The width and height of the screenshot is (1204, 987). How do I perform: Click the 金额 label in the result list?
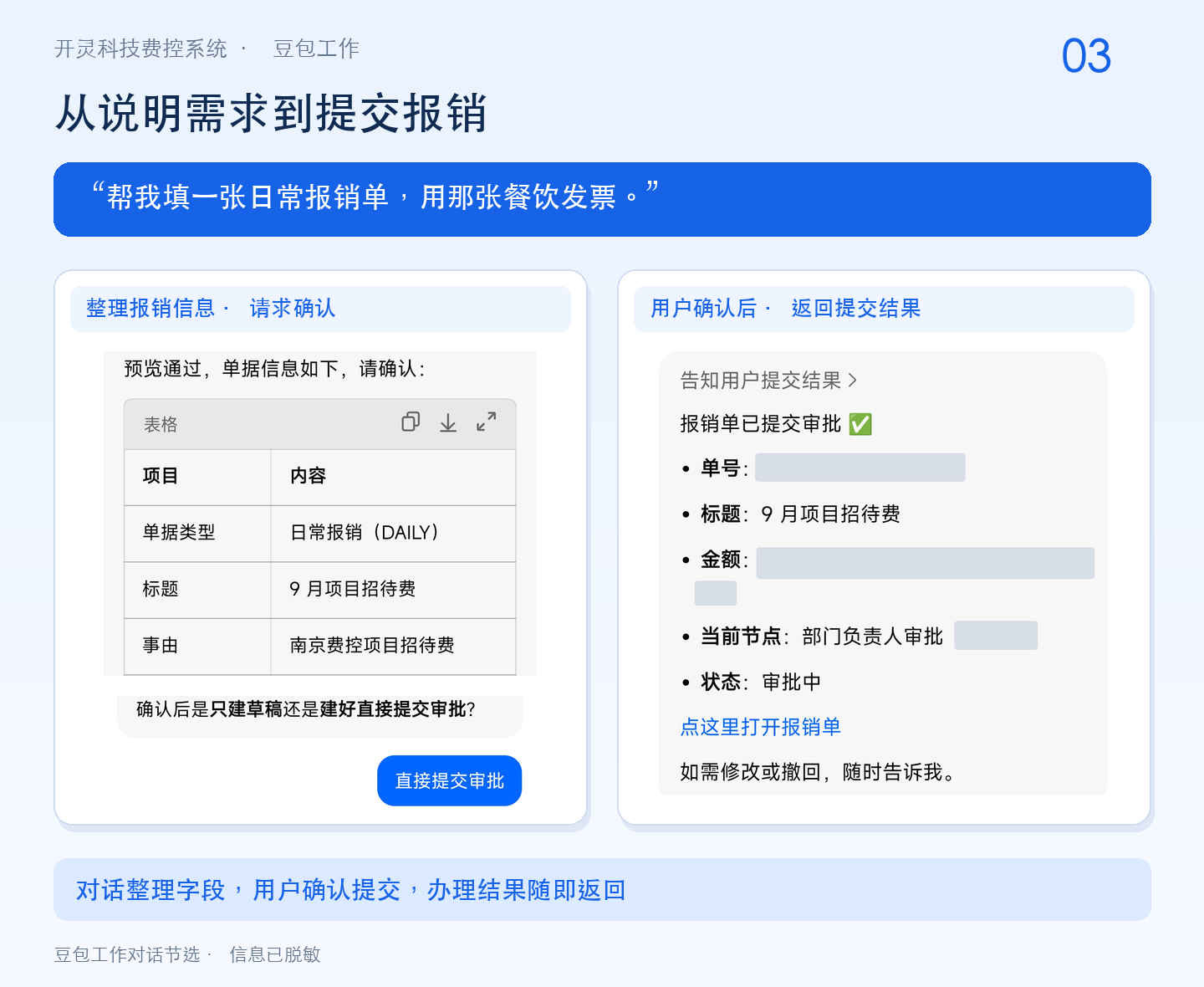[721, 560]
